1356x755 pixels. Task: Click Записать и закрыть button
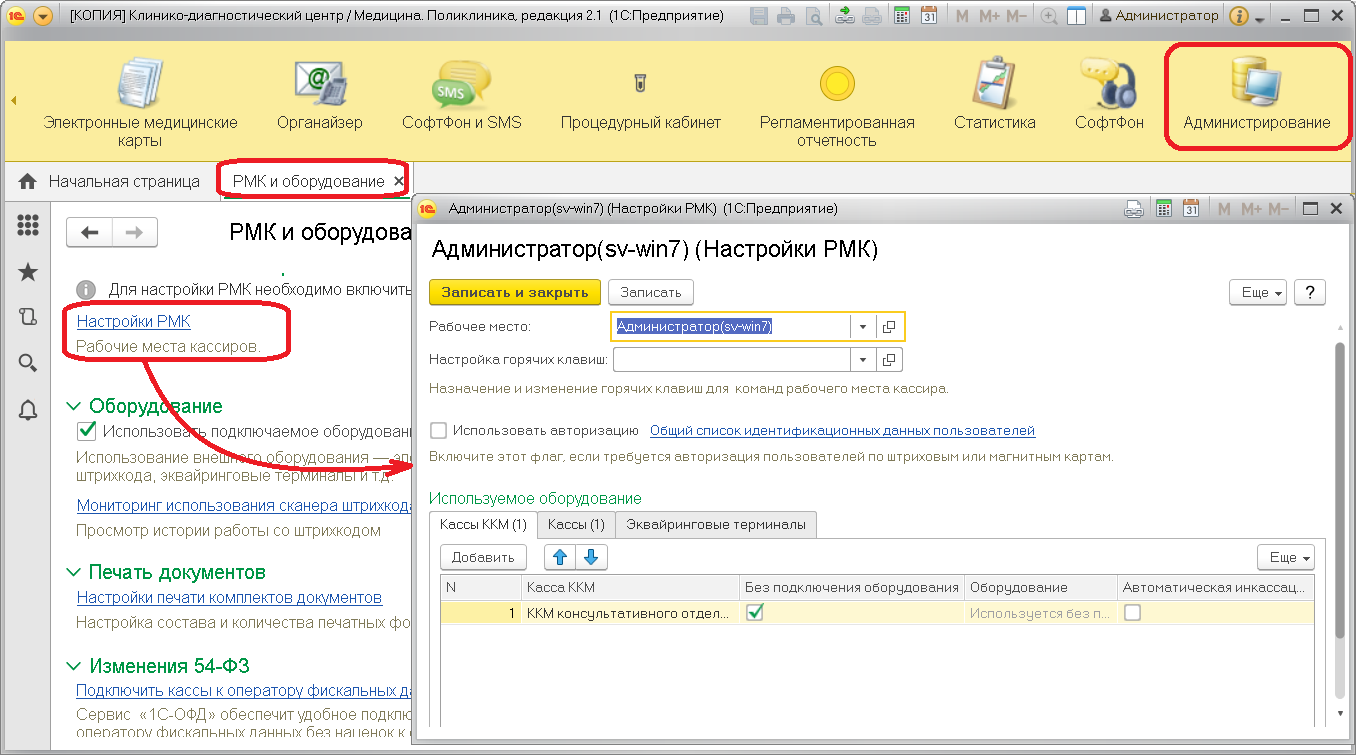515,292
